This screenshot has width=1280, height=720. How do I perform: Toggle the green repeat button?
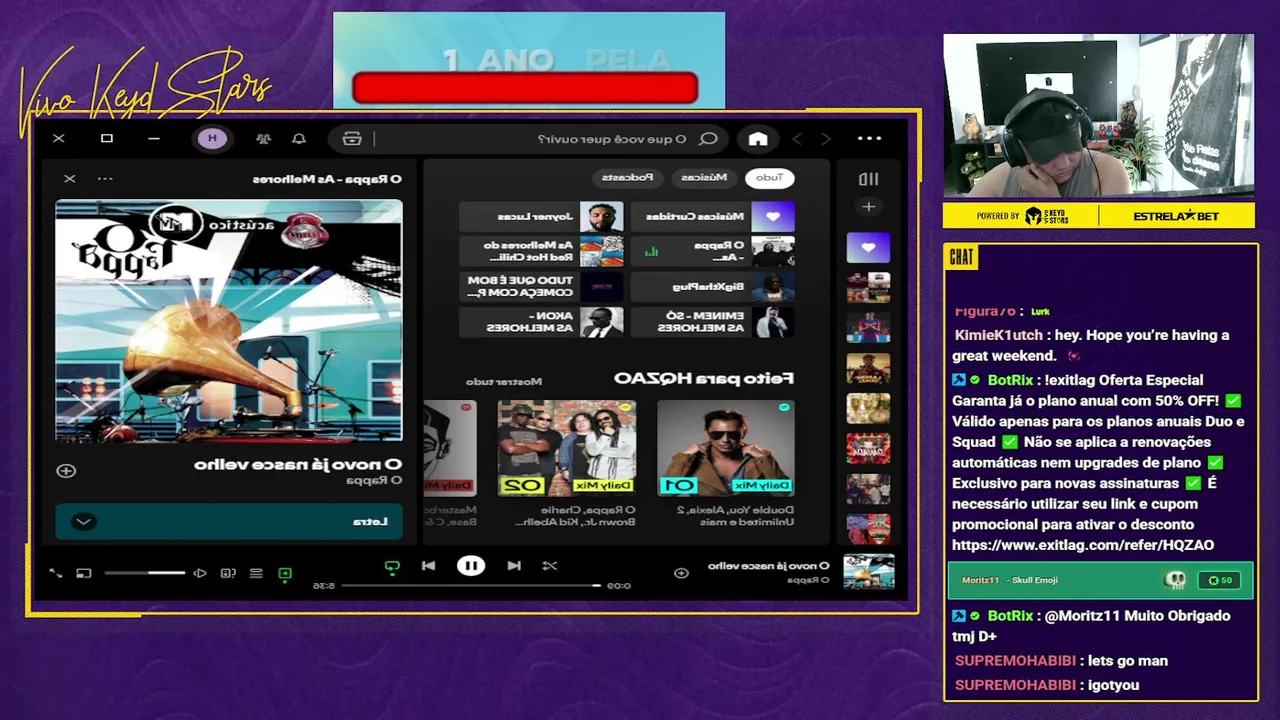392,566
